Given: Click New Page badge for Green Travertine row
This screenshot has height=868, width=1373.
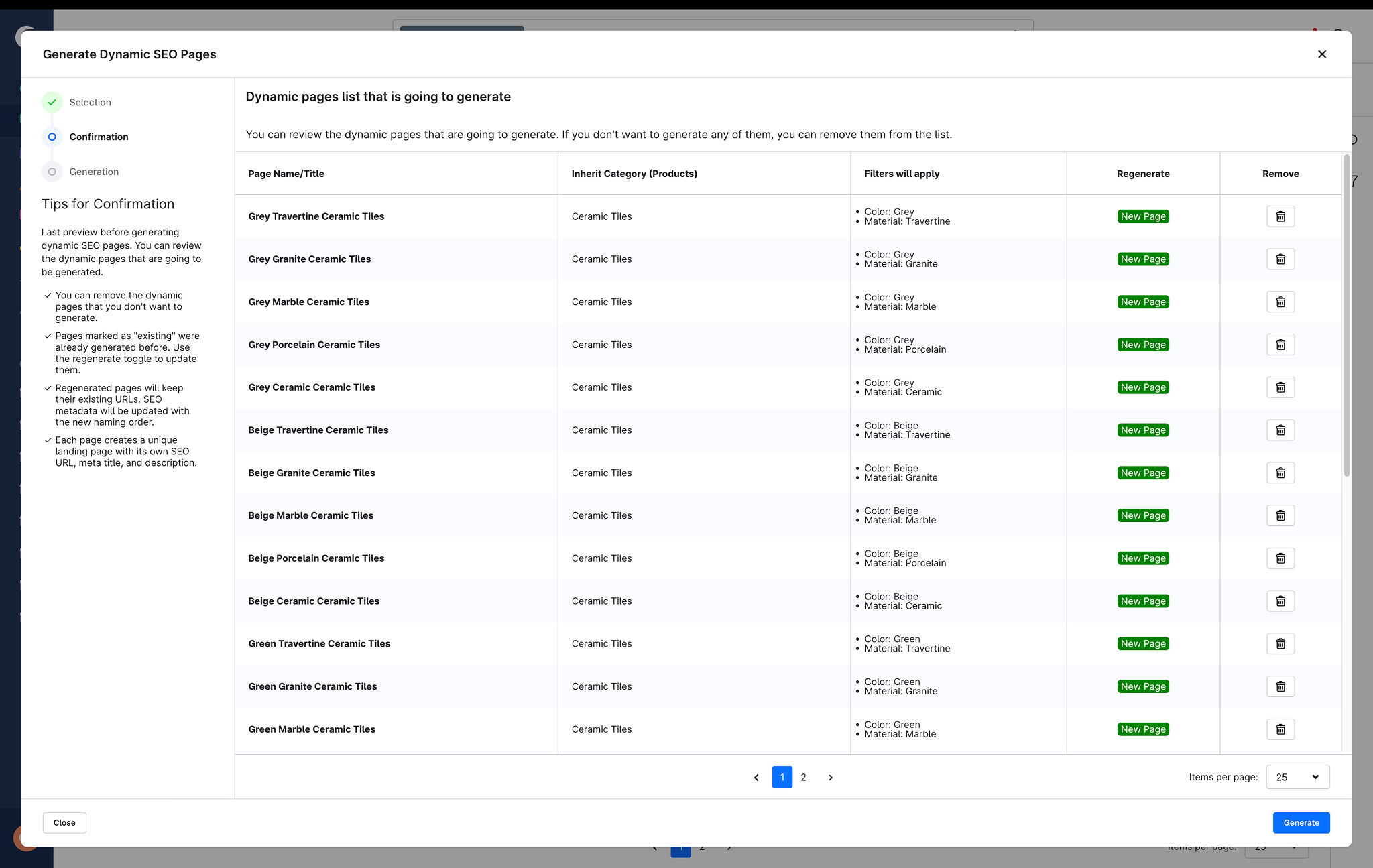Looking at the screenshot, I should coord(1143,644).
